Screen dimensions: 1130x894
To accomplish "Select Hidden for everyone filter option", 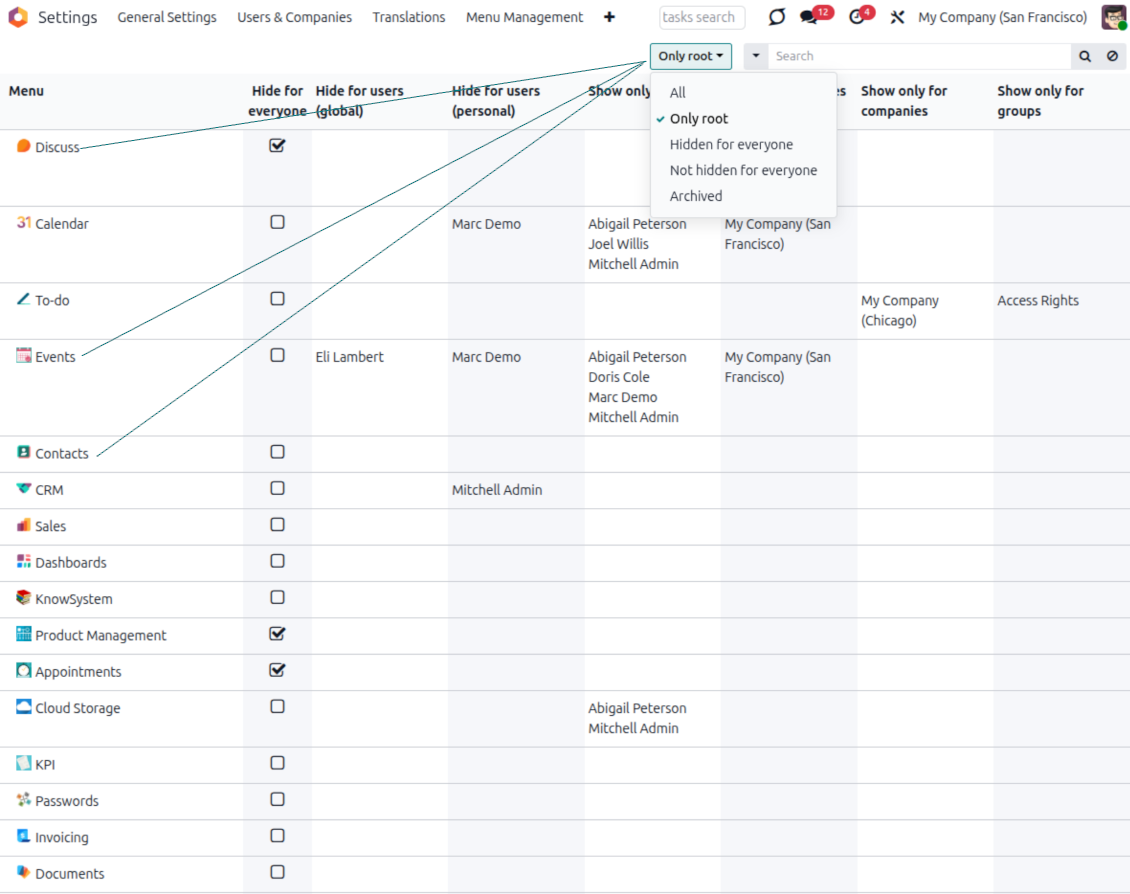I will [731, 144].
